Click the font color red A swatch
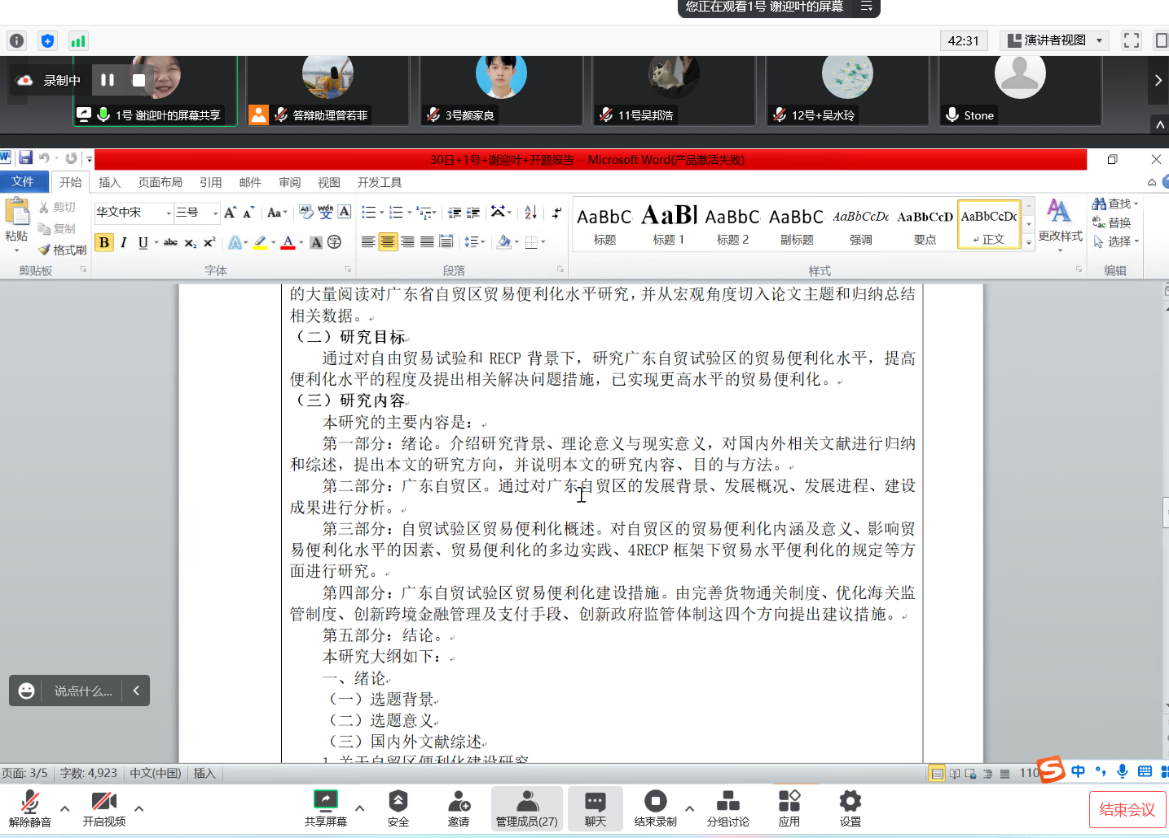Image resolution: width=1169 pixels, height=838 pixels. click(x=287, y=242)
